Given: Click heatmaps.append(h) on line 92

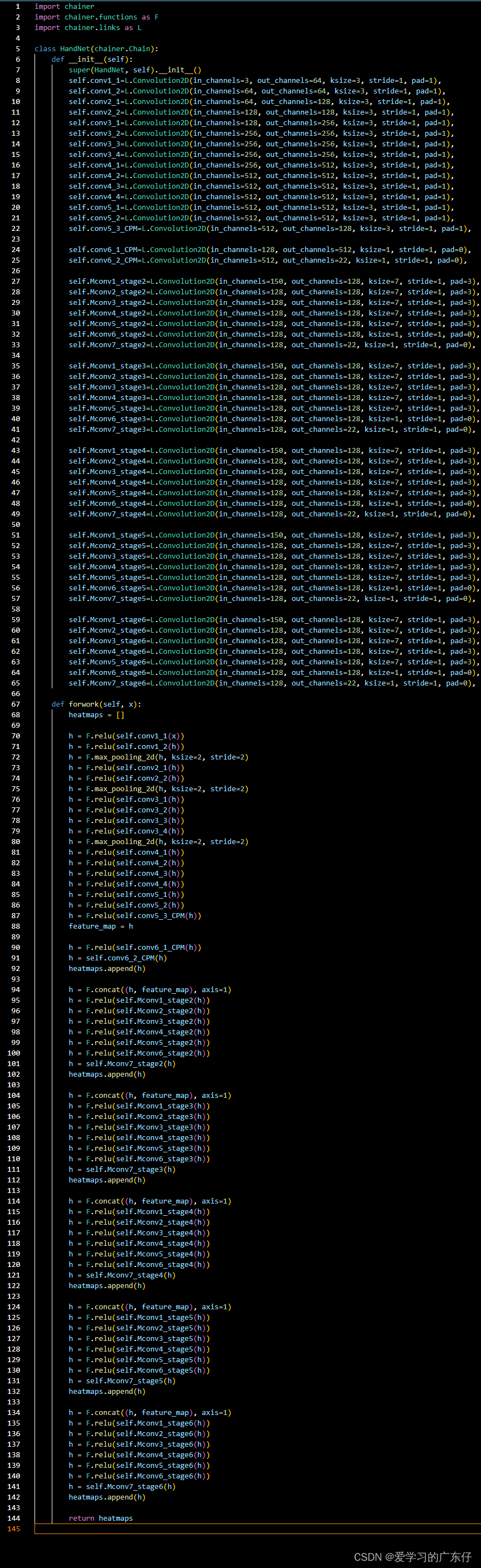Looking at the screenshot, I should [107, 968].
